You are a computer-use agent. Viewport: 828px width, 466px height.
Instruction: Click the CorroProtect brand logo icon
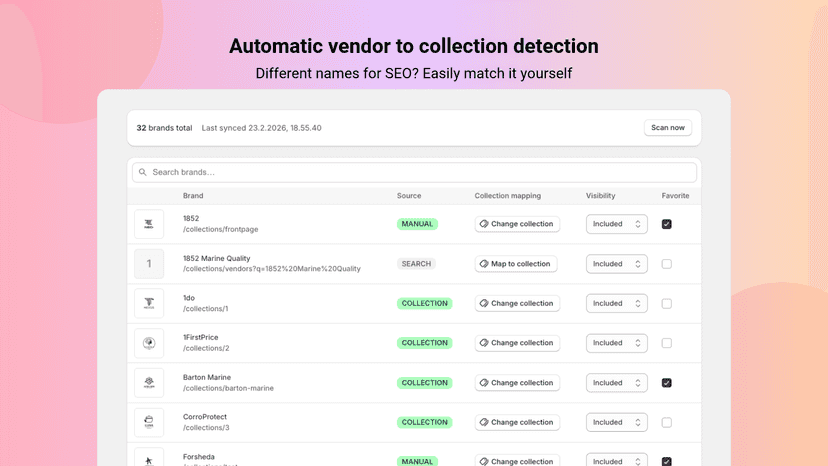[x=149, y=422]
